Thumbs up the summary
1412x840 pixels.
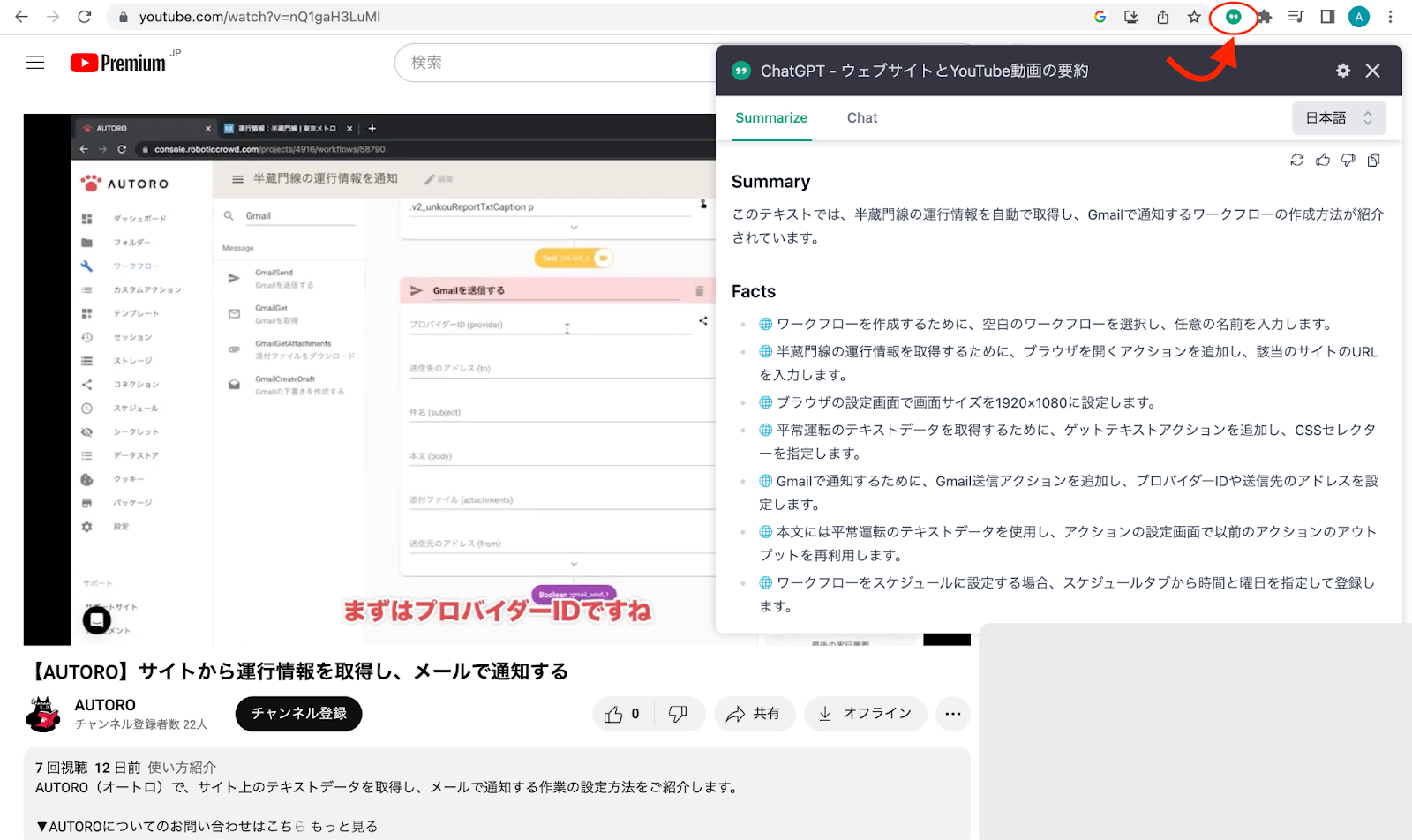(x=1322, y=160)
